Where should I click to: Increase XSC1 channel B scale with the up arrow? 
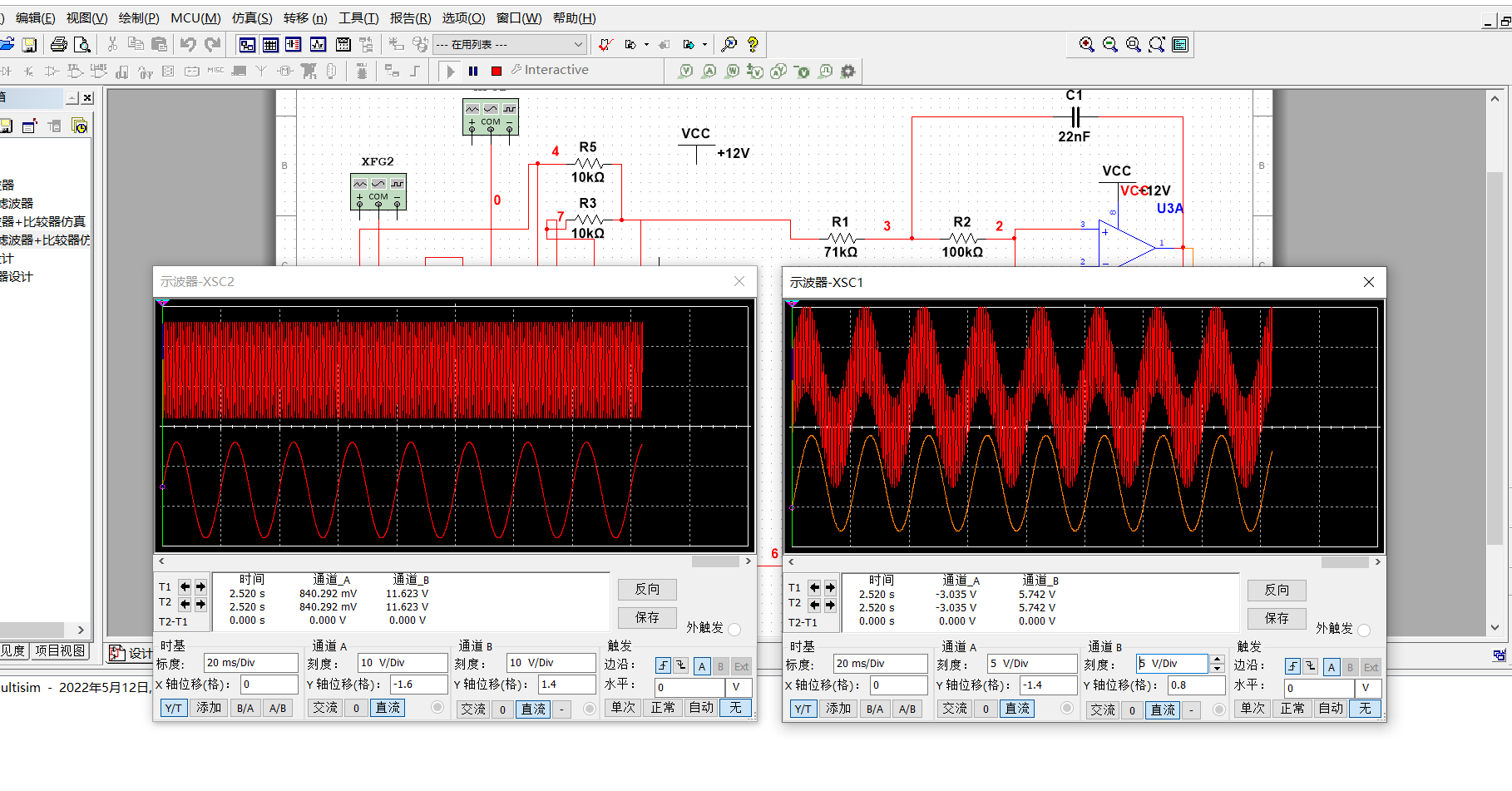coord(1218,660)
